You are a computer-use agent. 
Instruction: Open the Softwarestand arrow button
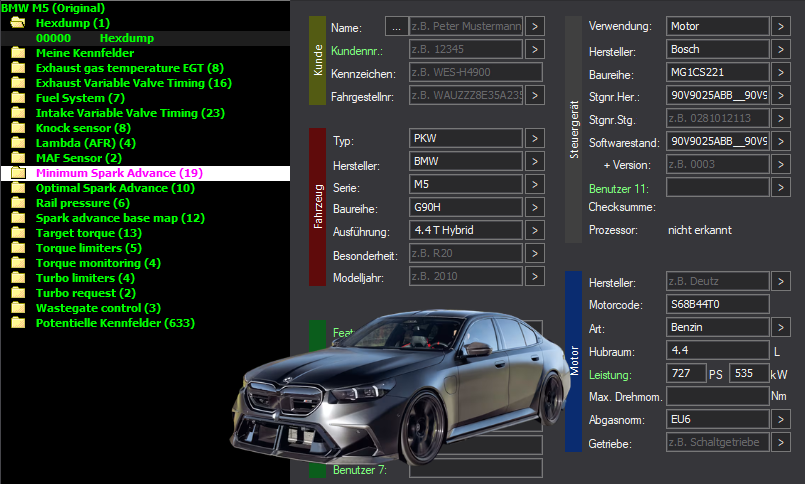point(781,141)
